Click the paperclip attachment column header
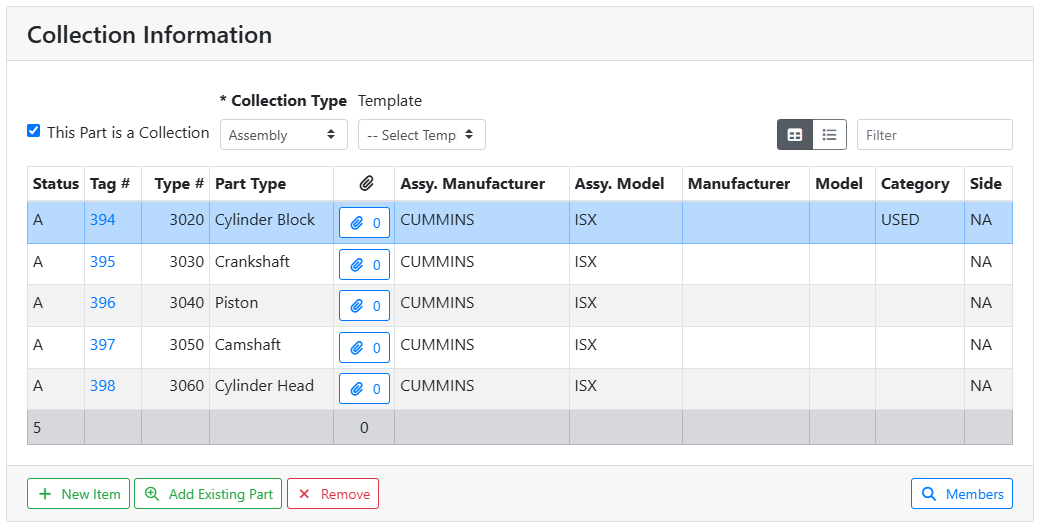Image resolution: width=1042 pixels, height=524 pixels. coord(366,184)
